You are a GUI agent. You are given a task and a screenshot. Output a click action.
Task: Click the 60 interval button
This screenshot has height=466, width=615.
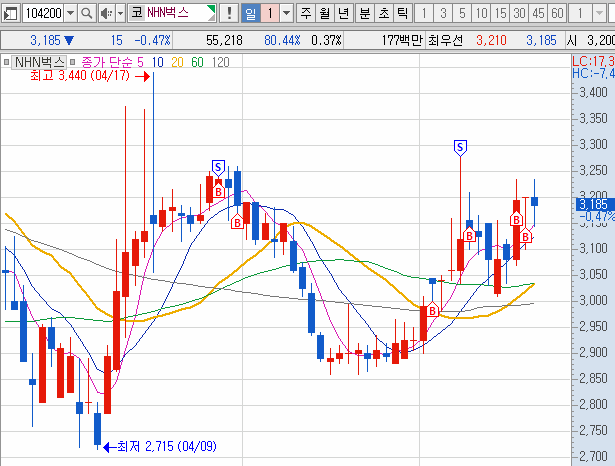point(556,13)
